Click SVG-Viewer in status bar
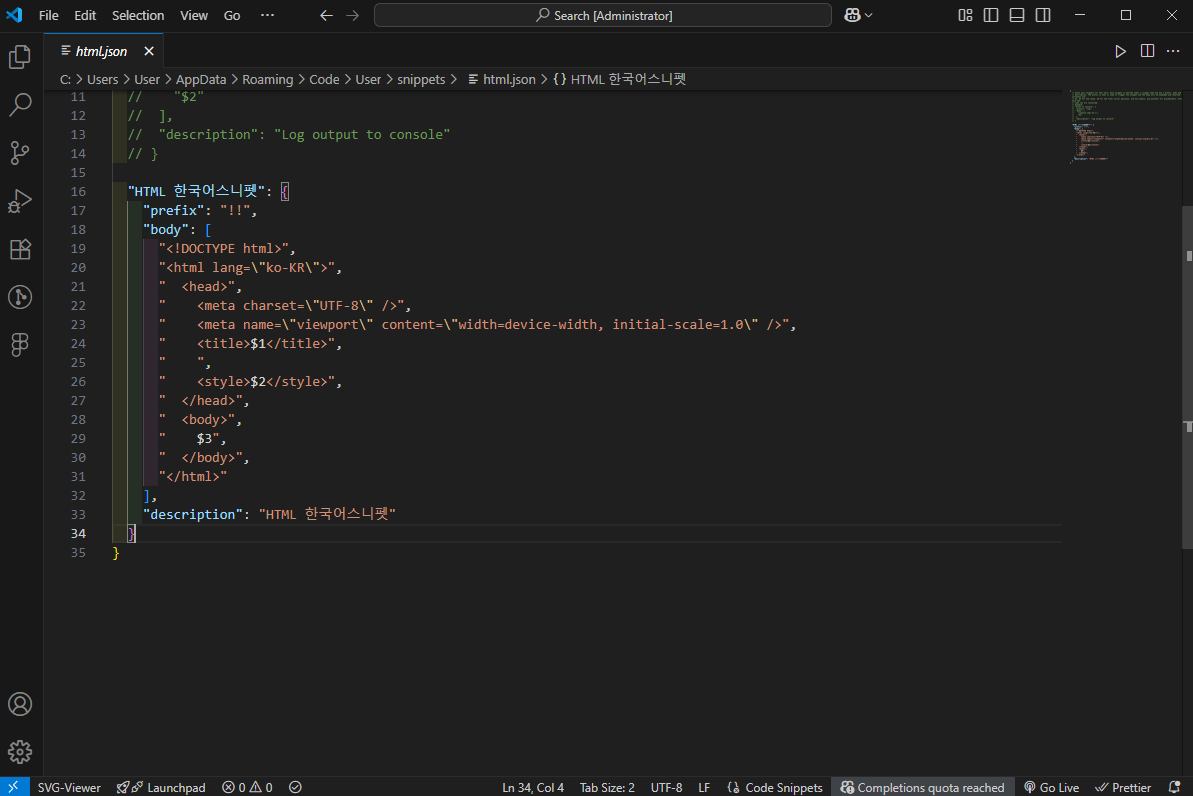This screenshot has height=796, width=1193. click(68, 787)
